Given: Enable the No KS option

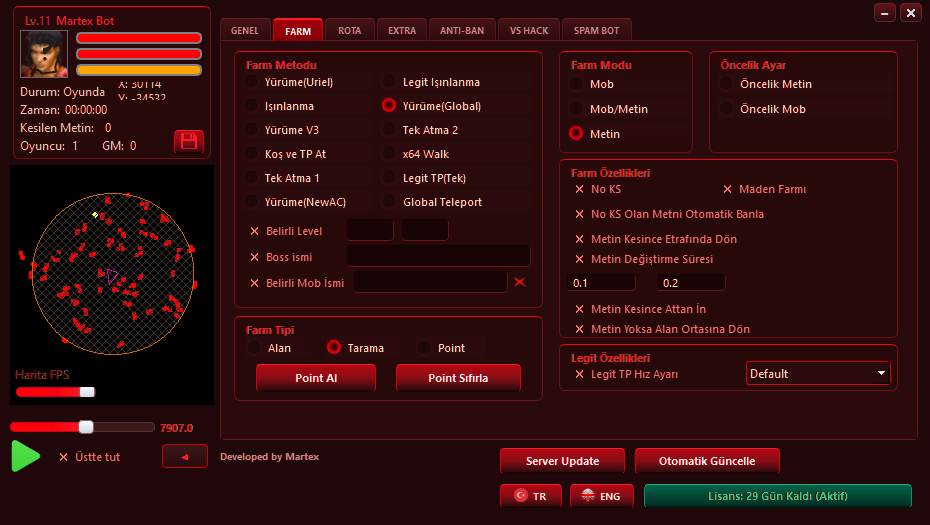Looking at the screenshot, I should [x=579, y=189].
